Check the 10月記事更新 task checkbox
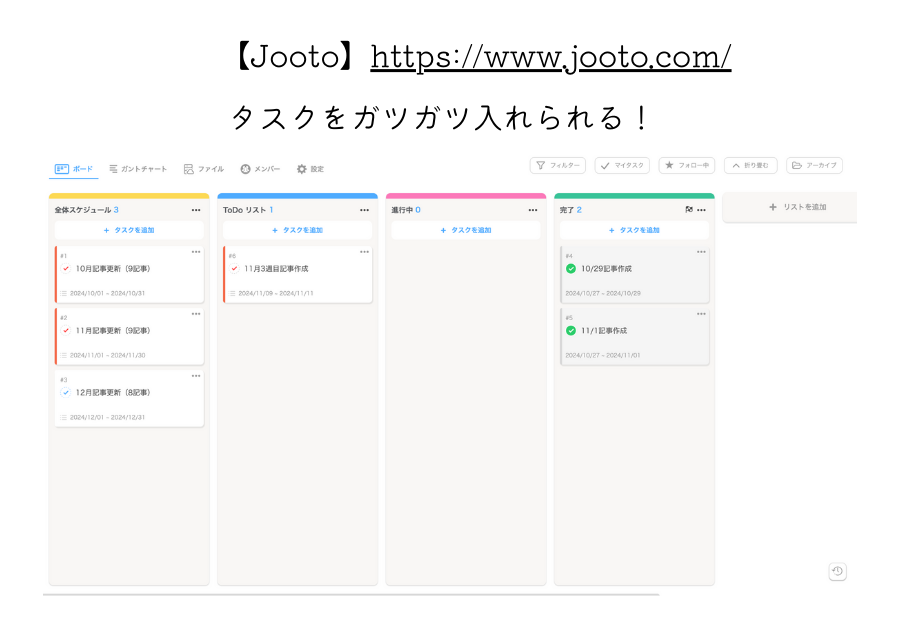 pos(66,269)
